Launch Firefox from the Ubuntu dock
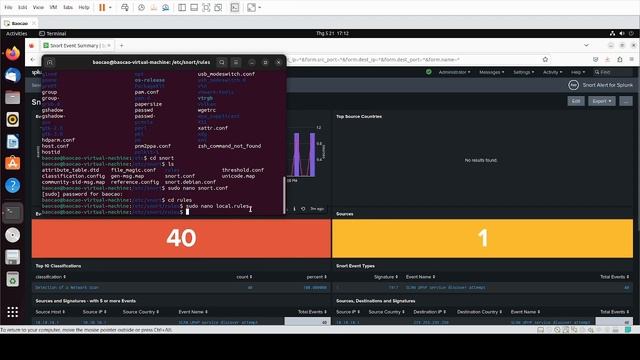 point(13,53)
